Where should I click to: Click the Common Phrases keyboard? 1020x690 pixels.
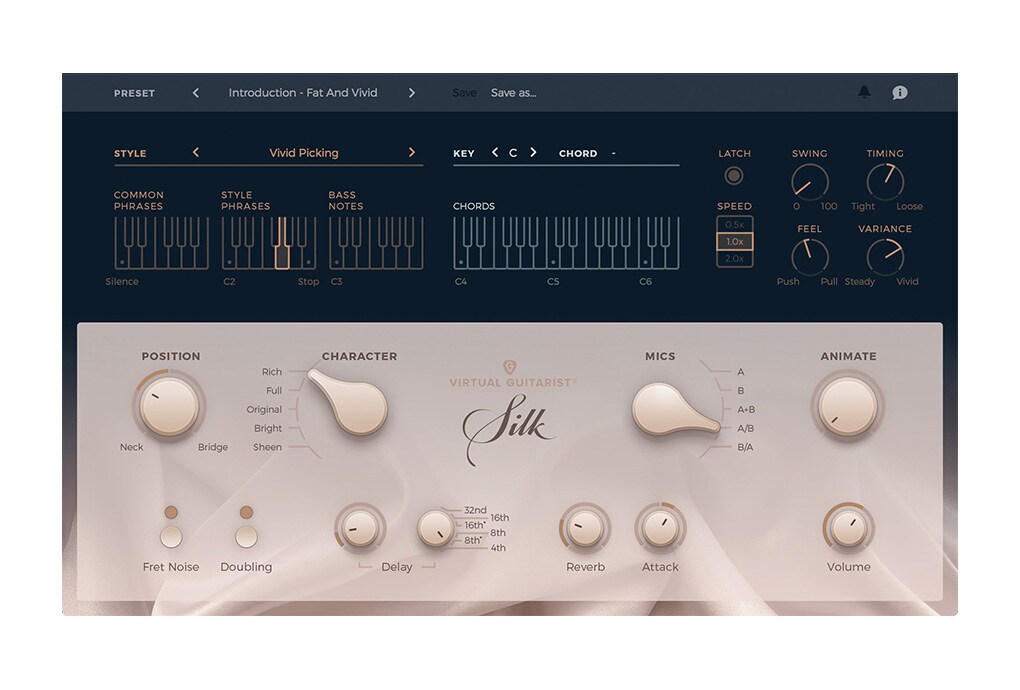pos(161,243)
